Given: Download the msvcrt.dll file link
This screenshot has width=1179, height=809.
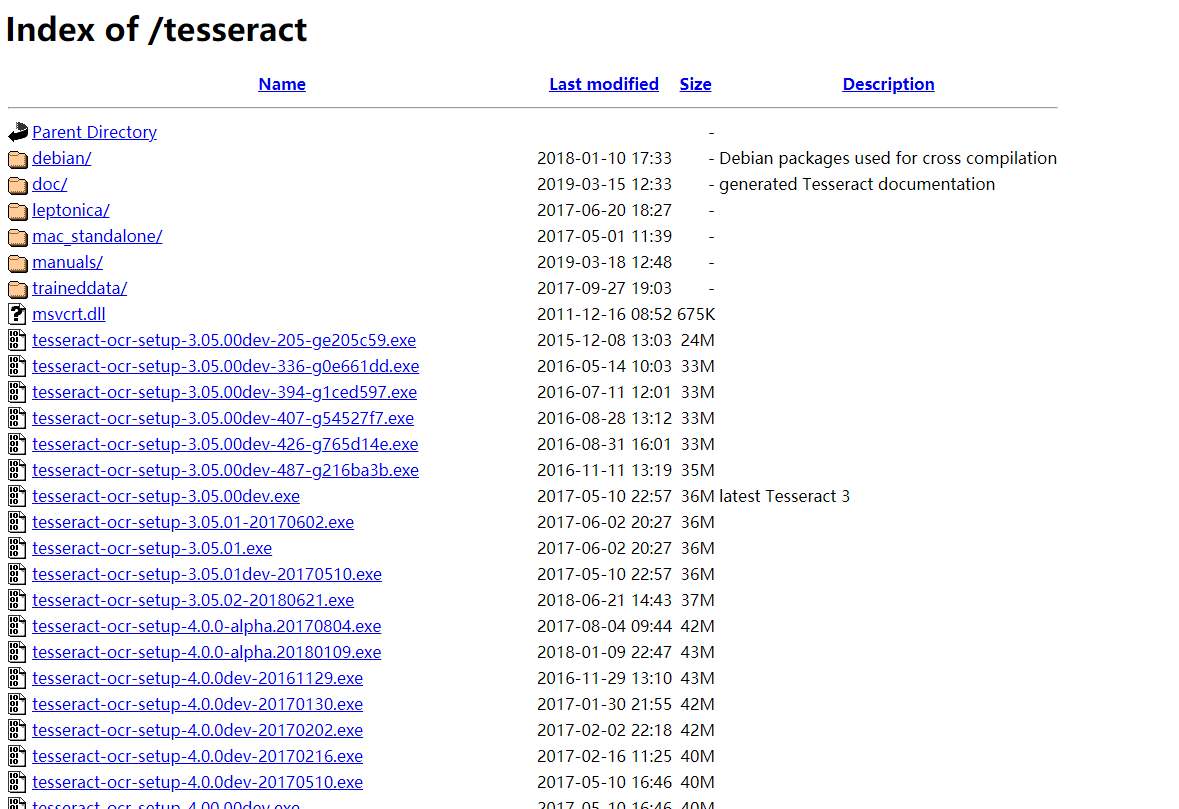Looking at the screenshot, I should coord(68,314).
